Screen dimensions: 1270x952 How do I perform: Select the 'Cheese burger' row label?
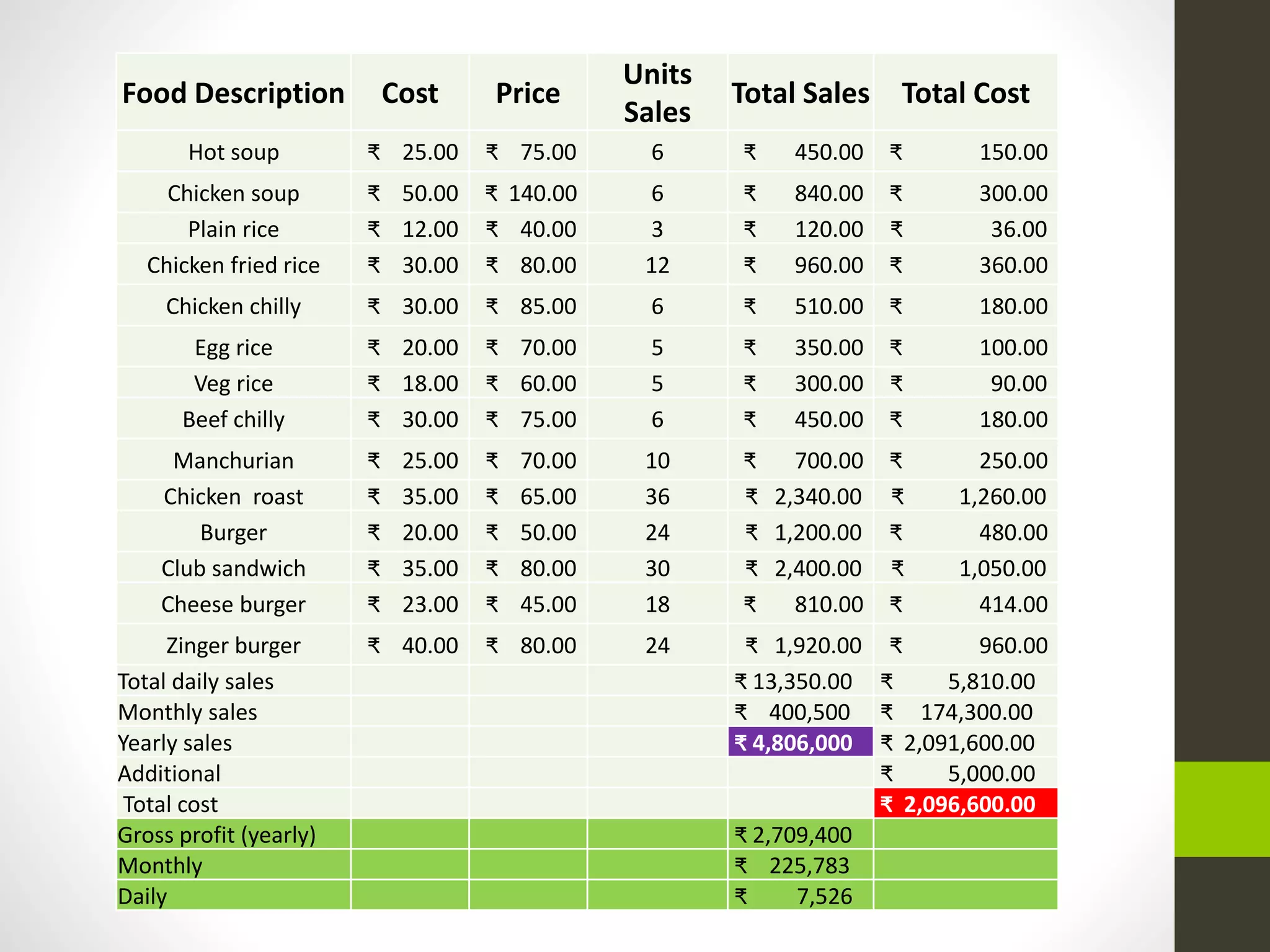[x=234, y=605]
